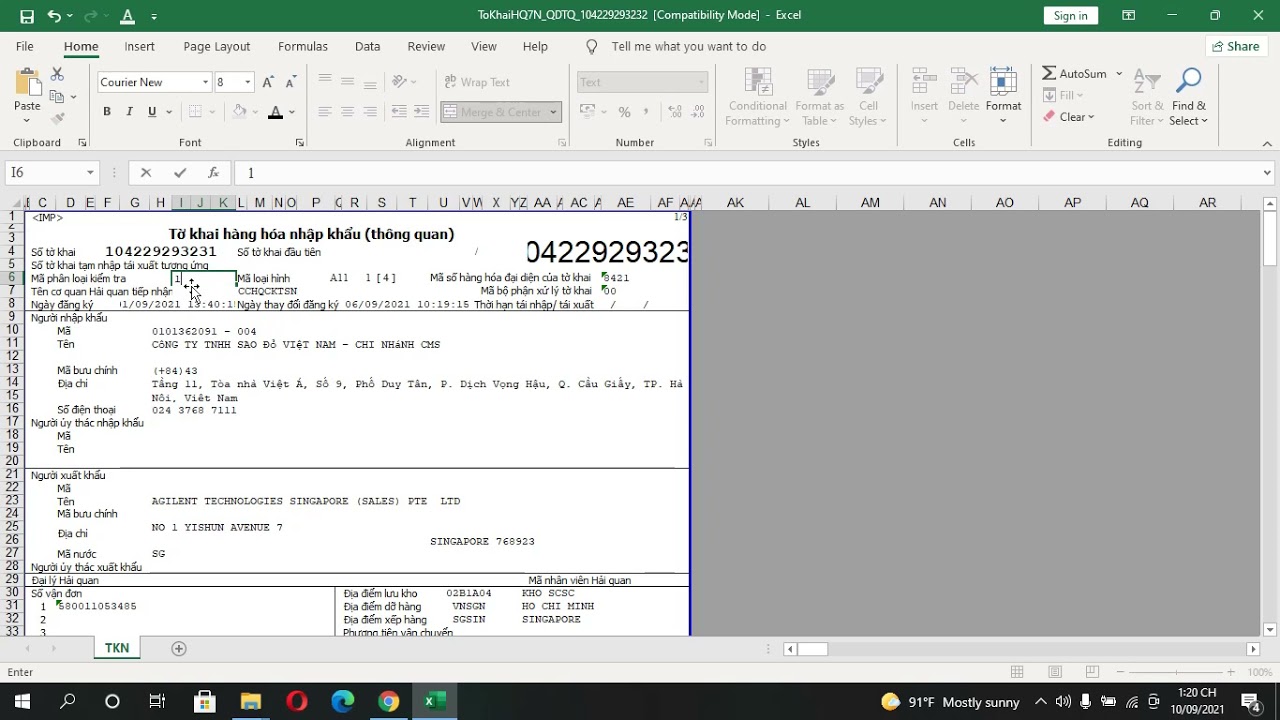Increase decimal places
1280x720 pixels.
click(676, 112)
